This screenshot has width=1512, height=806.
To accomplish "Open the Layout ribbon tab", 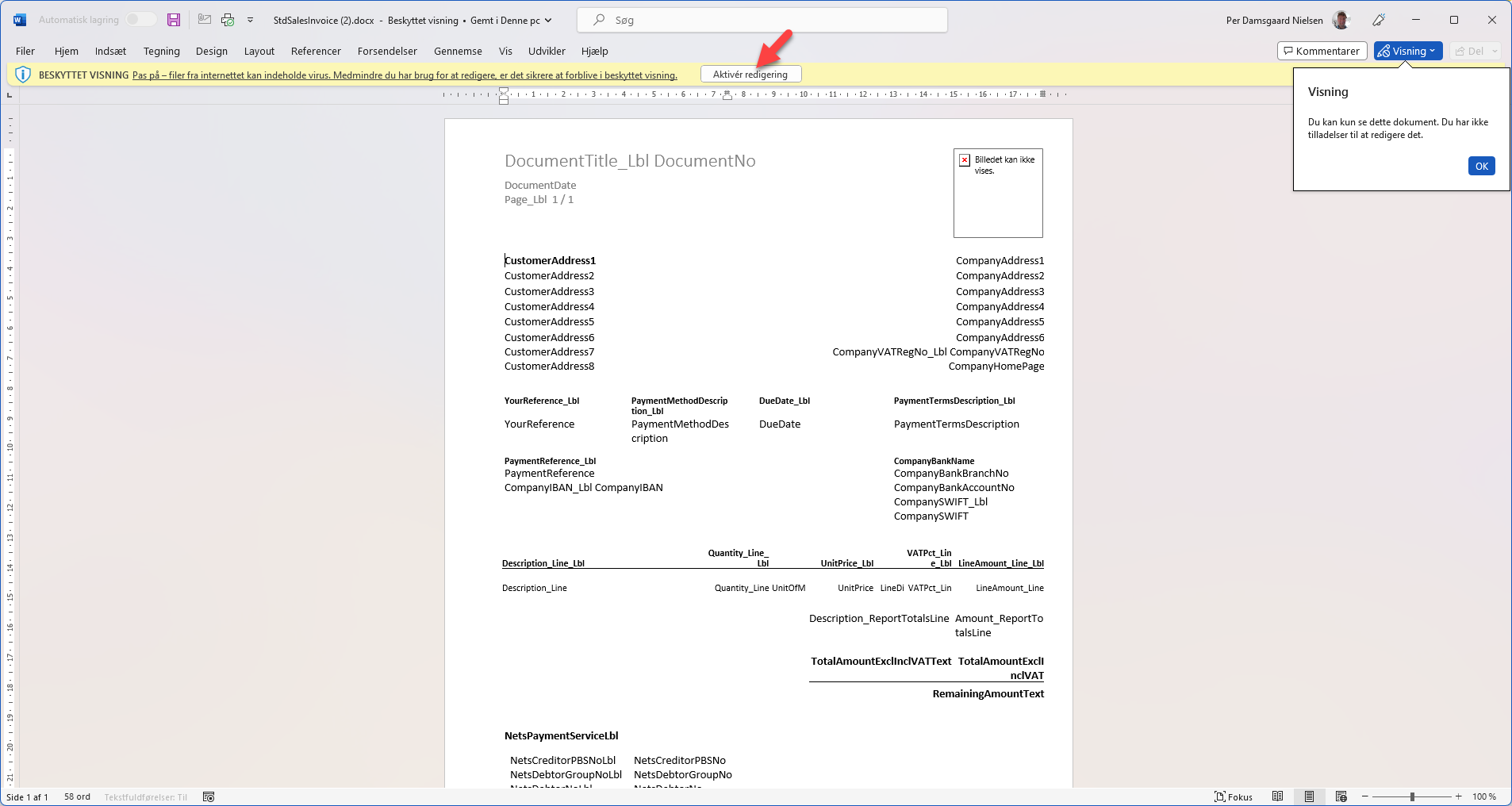I will [x=259, y=51].
